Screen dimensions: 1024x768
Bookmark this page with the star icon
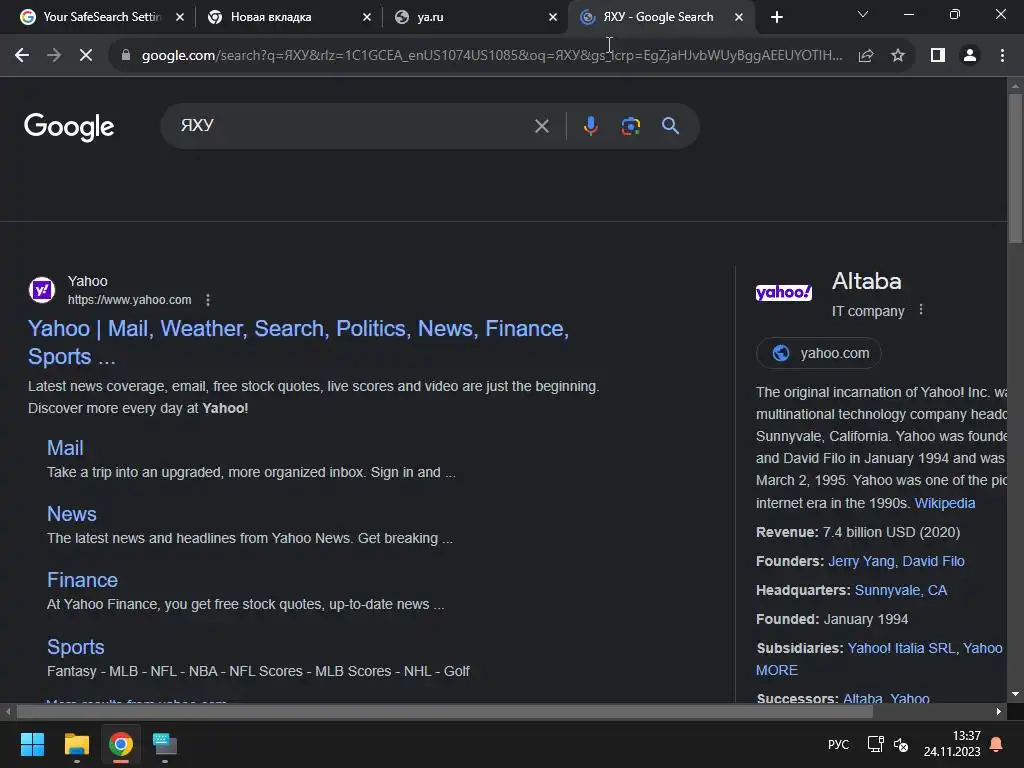[898, 56]
